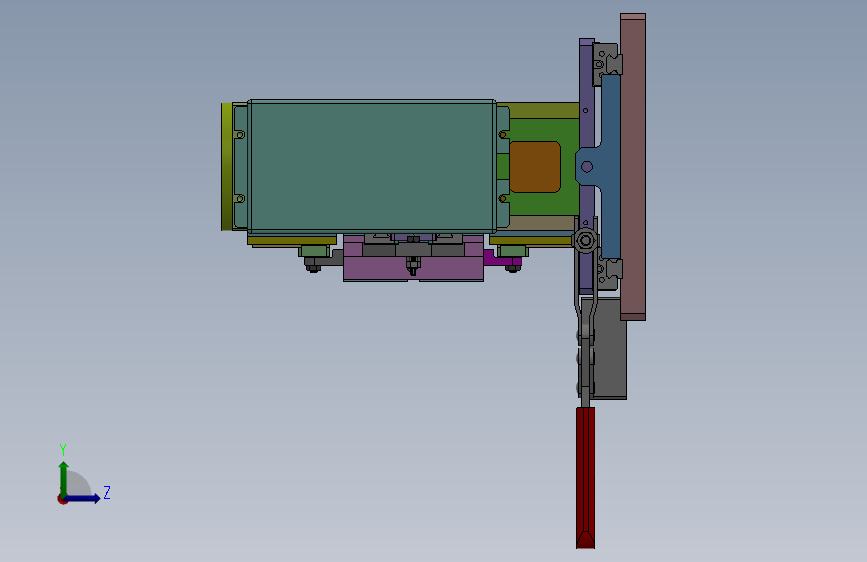Select the small magenta block beside the purple base

502,258
